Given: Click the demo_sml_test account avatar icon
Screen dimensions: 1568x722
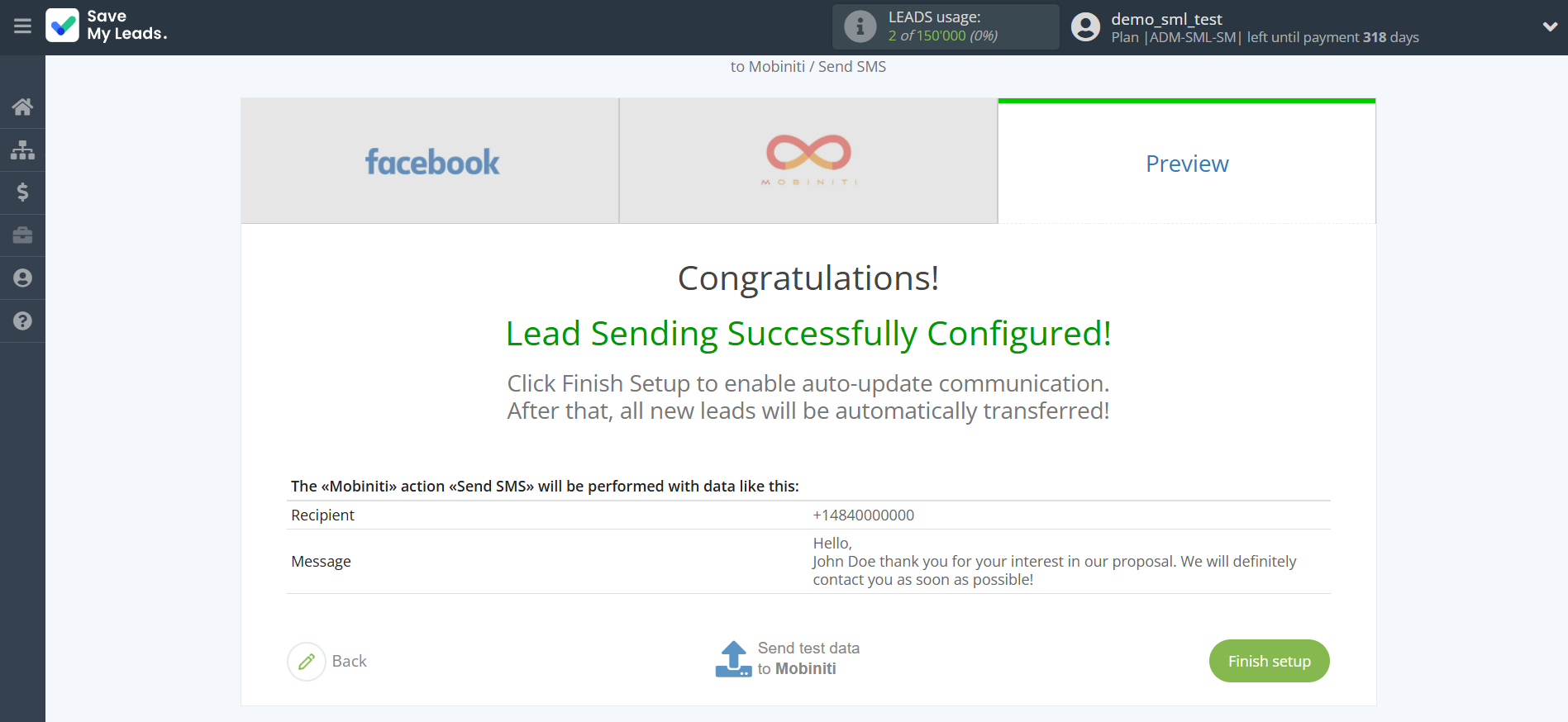Looking at the screenshot, I should [x=1085, y=26].
